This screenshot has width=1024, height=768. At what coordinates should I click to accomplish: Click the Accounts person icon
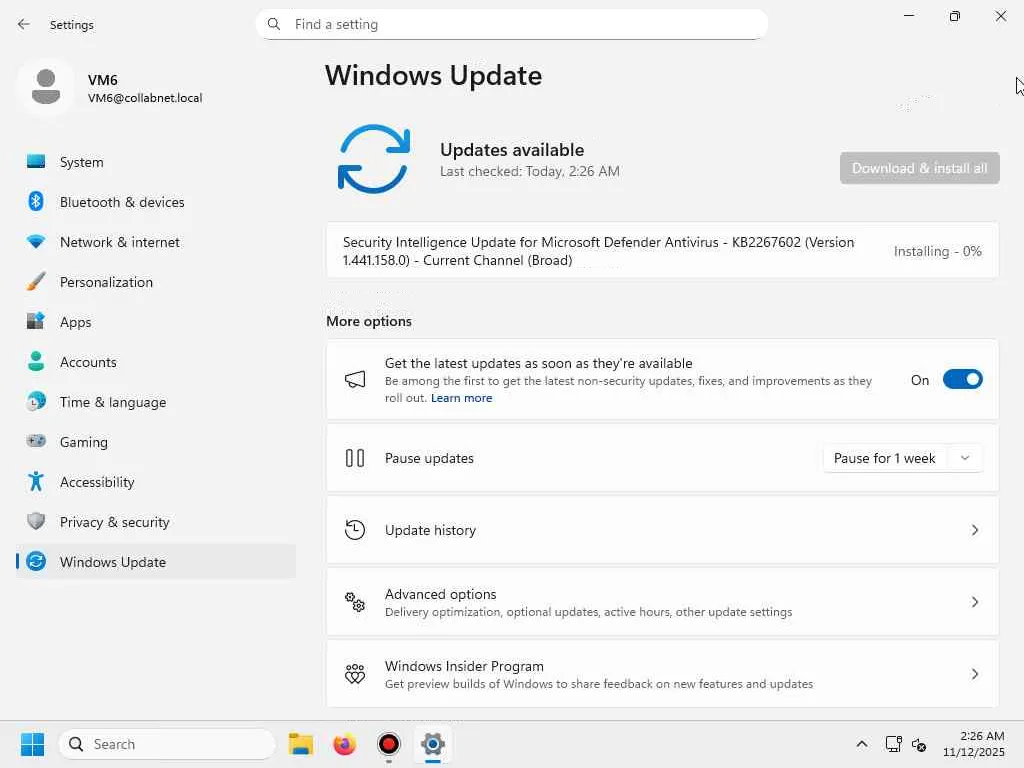[x=36, y=361]
